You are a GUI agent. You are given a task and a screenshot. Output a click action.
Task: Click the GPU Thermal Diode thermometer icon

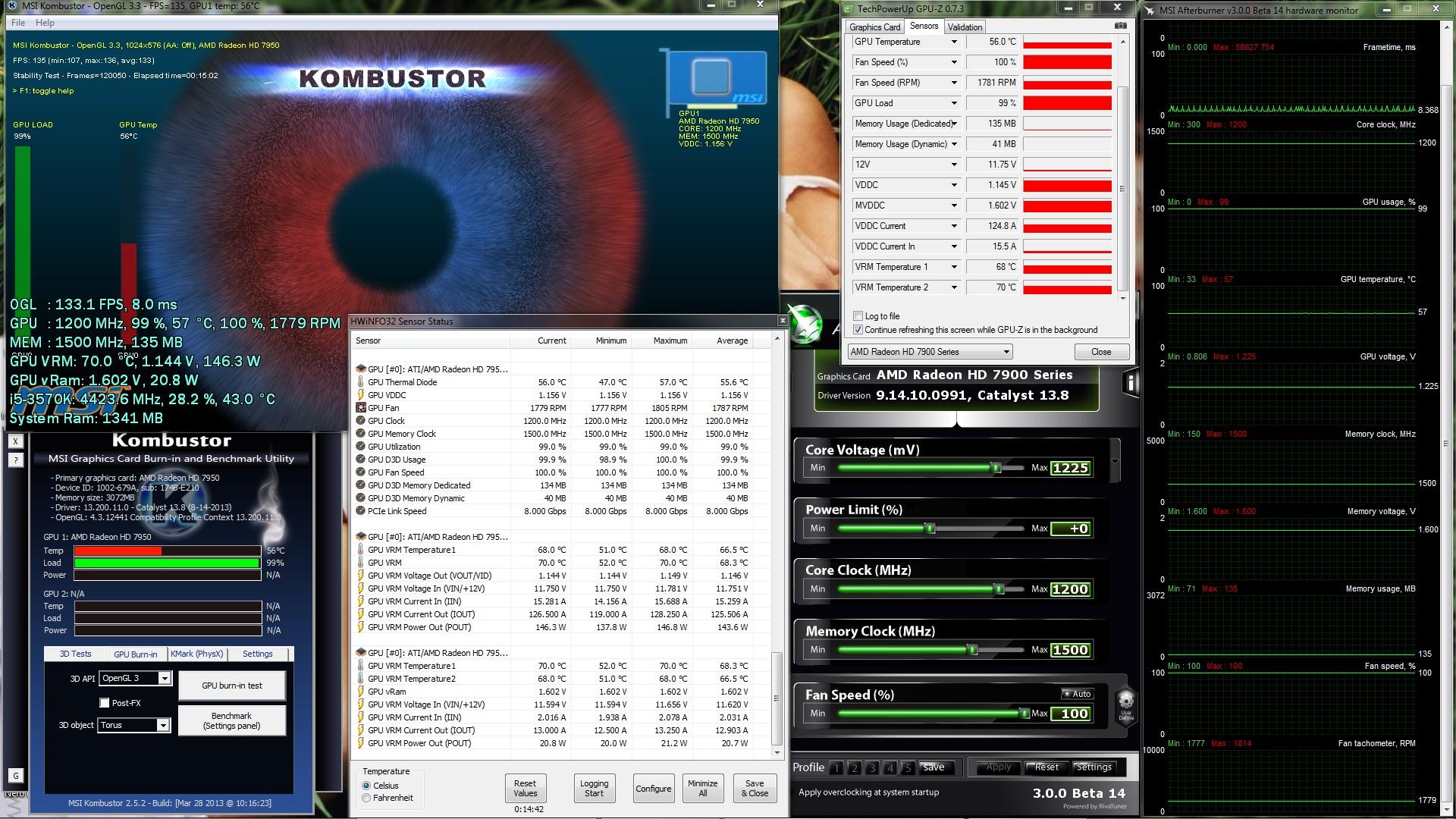click(361, 382)
